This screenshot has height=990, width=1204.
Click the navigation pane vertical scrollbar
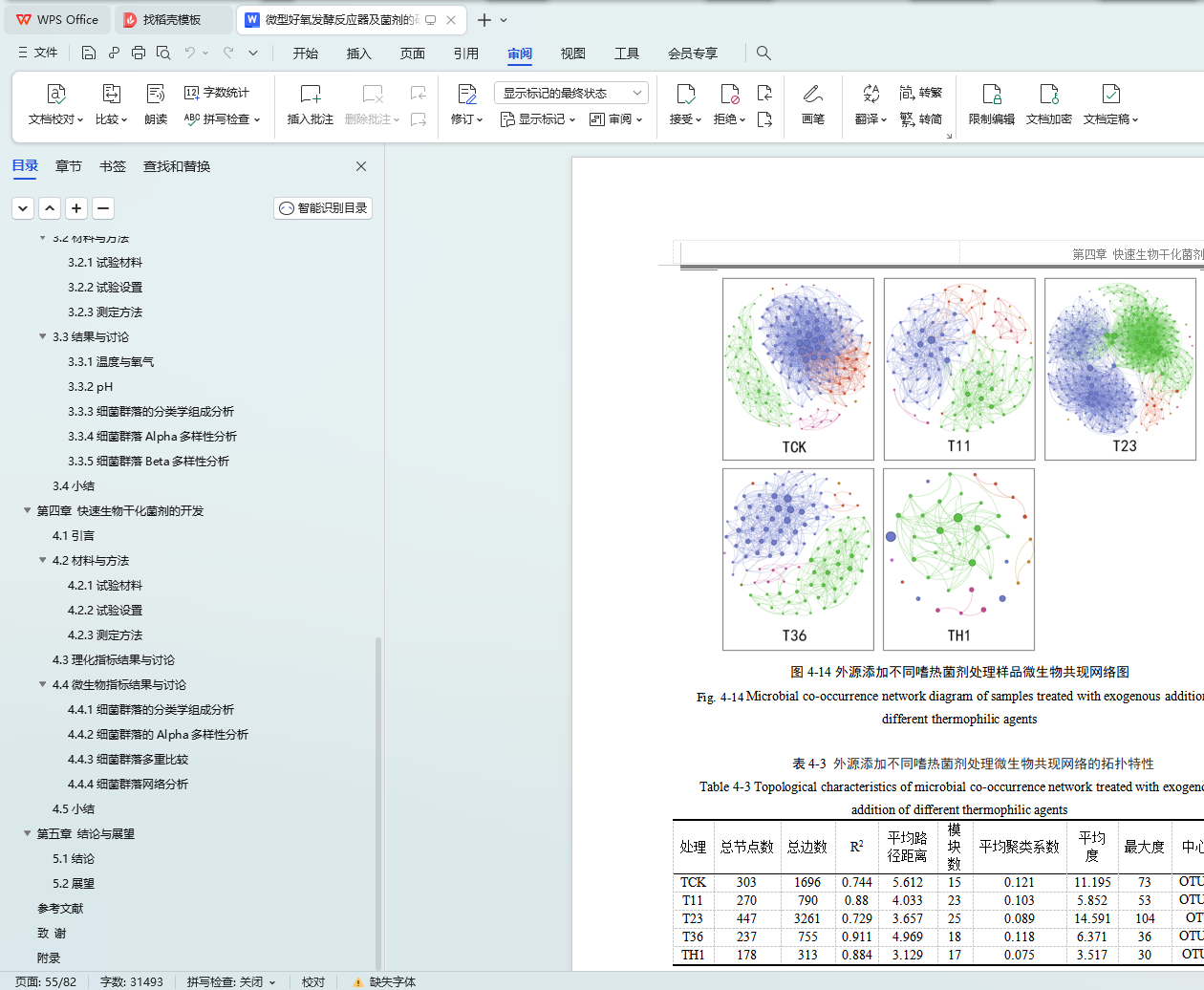point(378,803)
